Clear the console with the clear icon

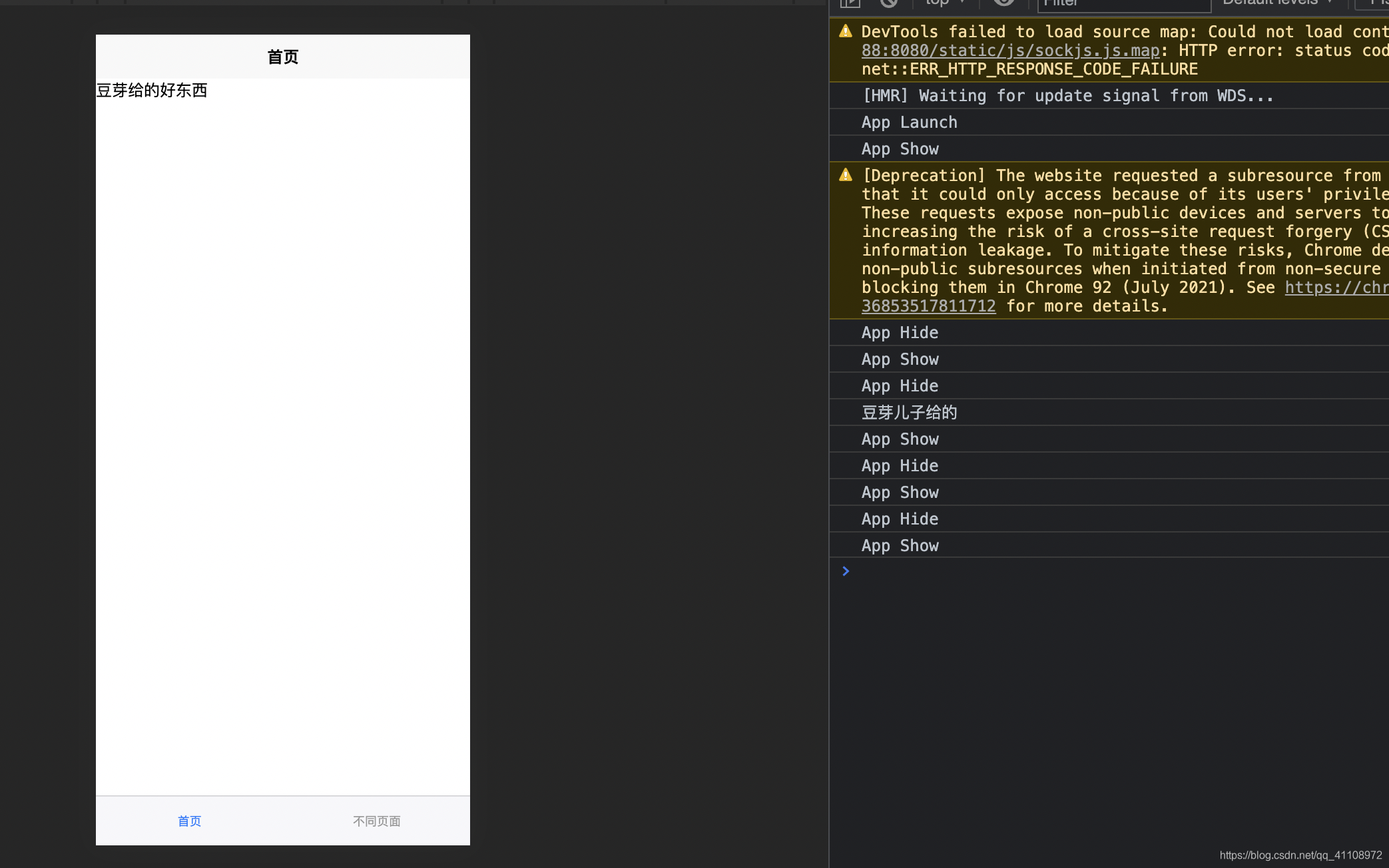coord(888,3)
